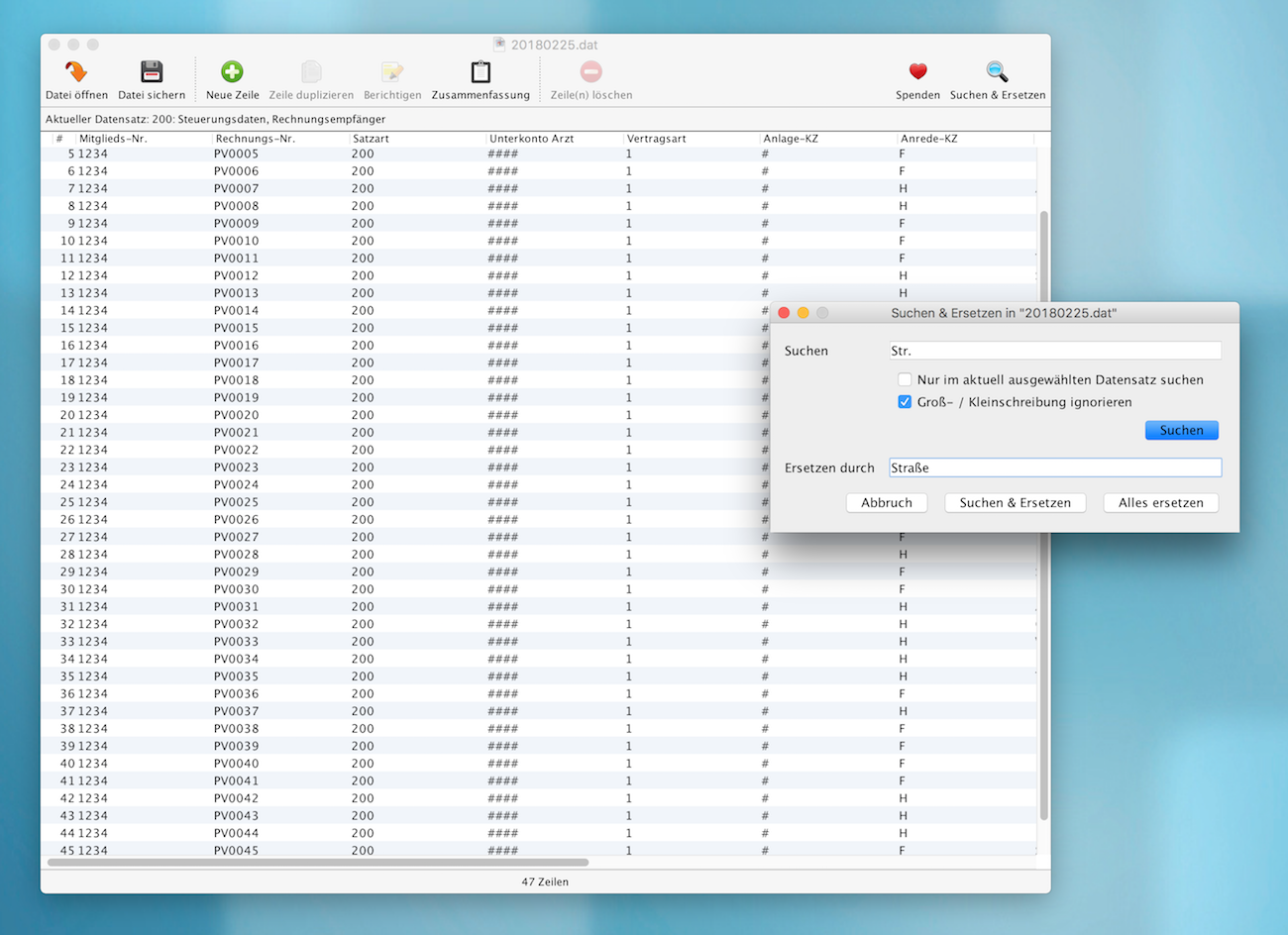Image resolution: width=1288 pixels, height=935 pixels.
Task: Select cell PV0010
Action: [x=236, y=241]
